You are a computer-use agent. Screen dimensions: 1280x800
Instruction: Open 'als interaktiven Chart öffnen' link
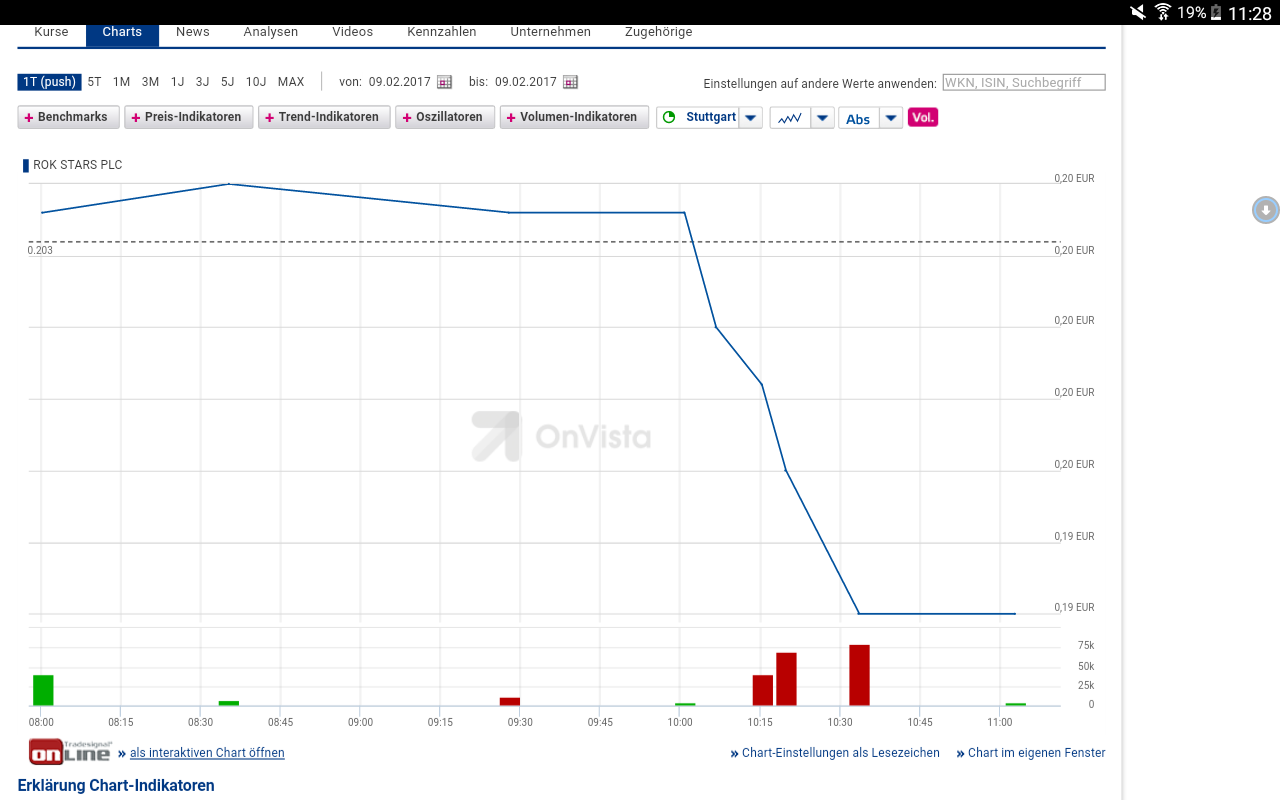207,753
